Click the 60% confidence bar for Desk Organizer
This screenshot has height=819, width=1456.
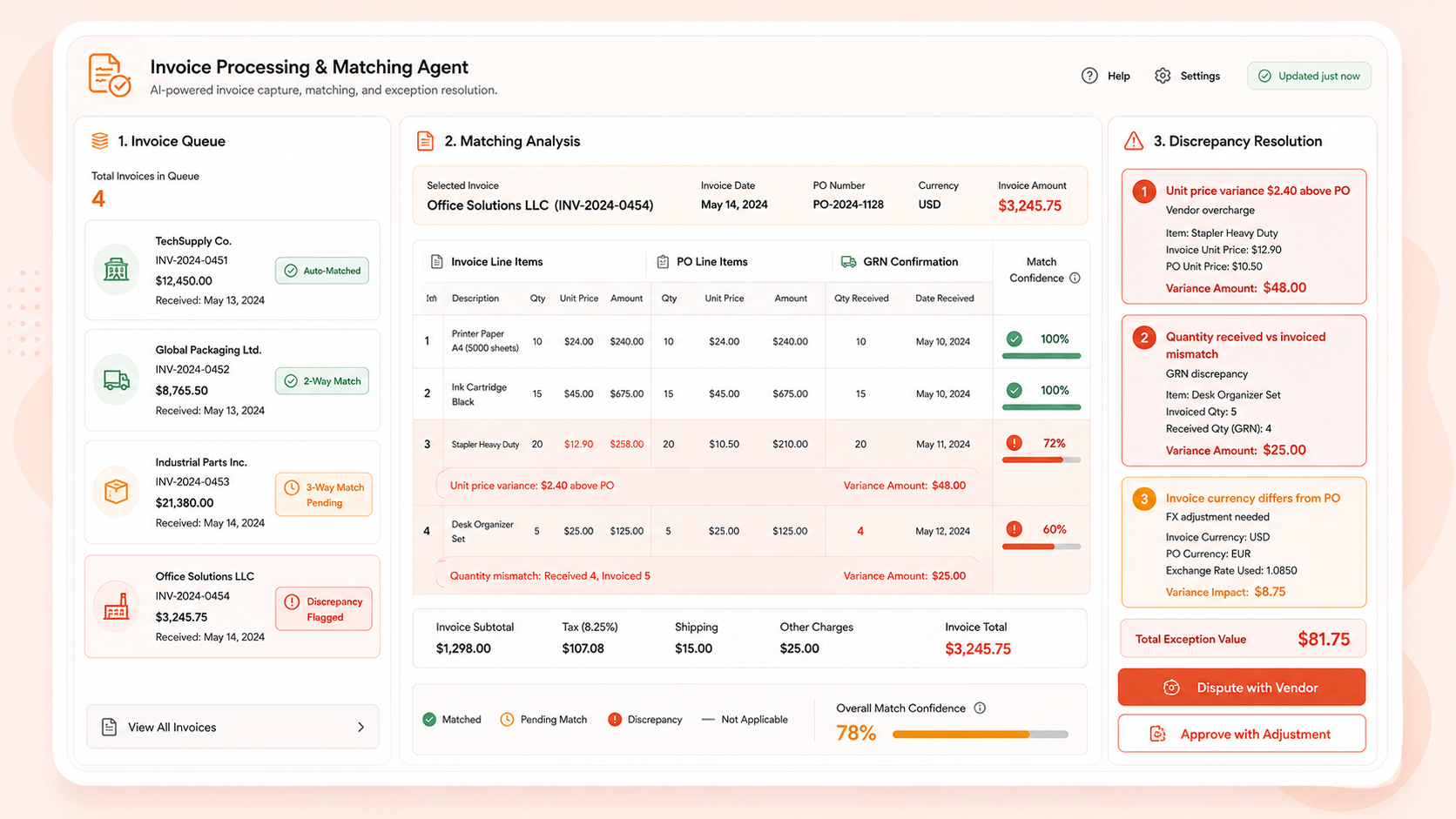pyautogui.click(x=1041, y=547)
